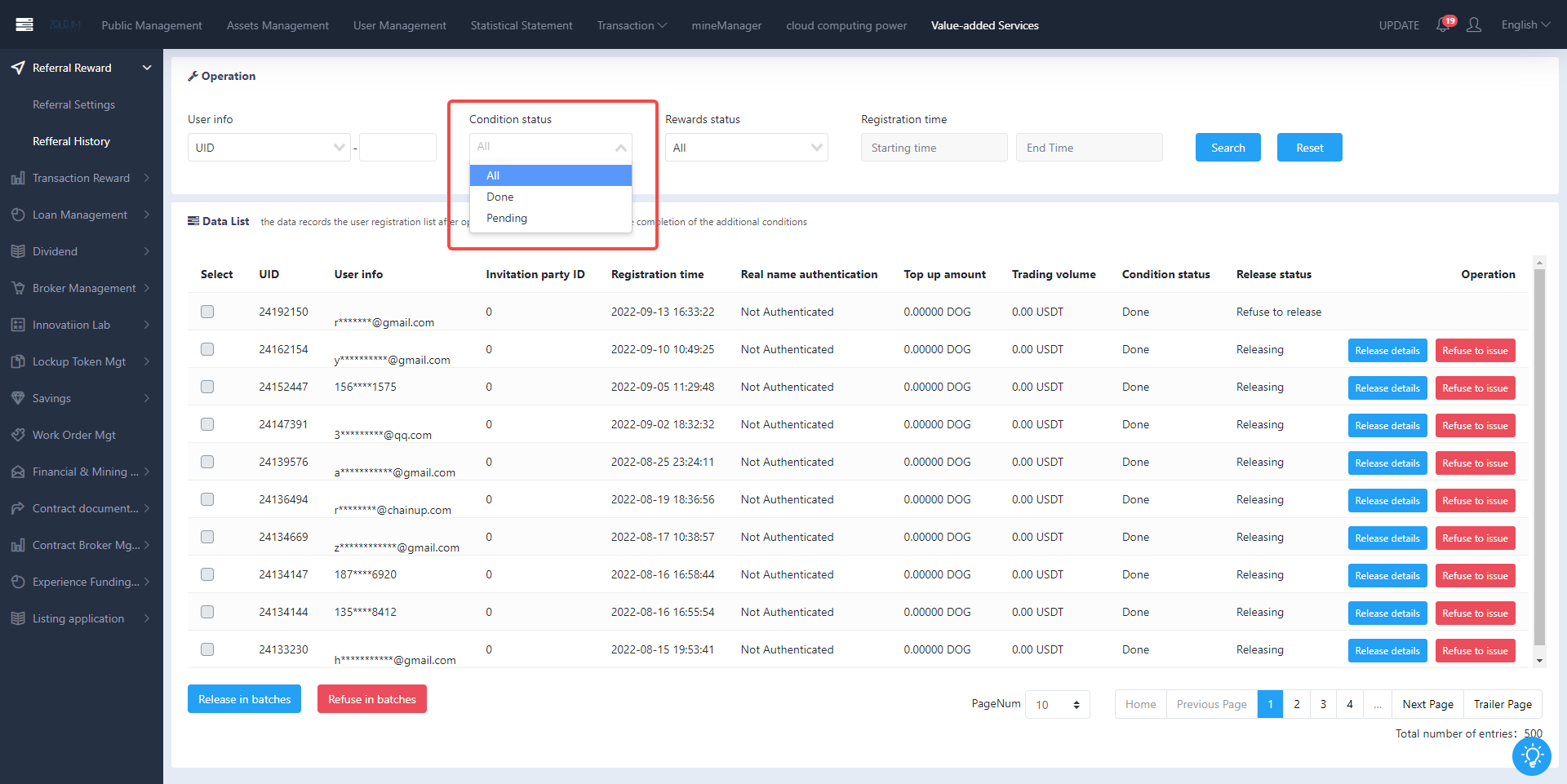This screenshot has width=1567, height=784.
Task: Open Referral Settings in sidebar
Action: [73, 104]
